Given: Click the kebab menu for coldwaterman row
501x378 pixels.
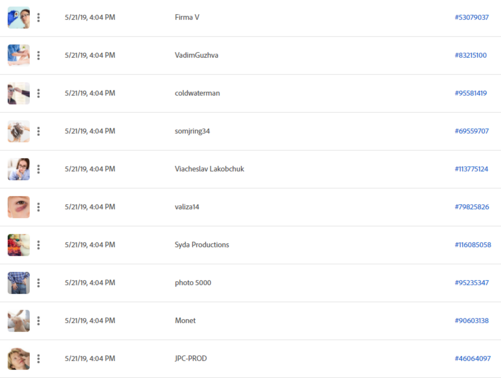Looking at the screenshot, I should [38, 93].
